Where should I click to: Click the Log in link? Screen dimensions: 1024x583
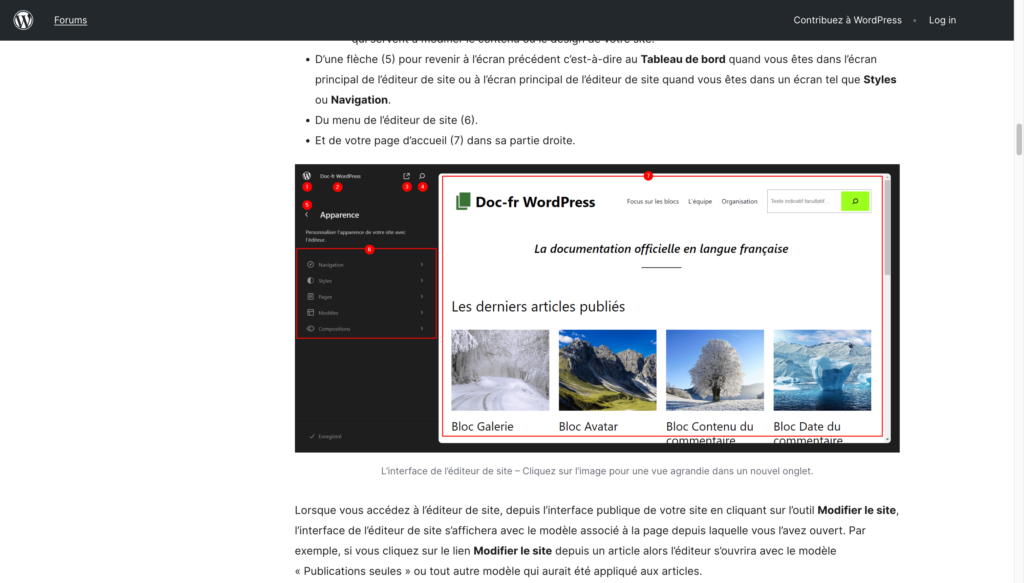coord(942,20)
